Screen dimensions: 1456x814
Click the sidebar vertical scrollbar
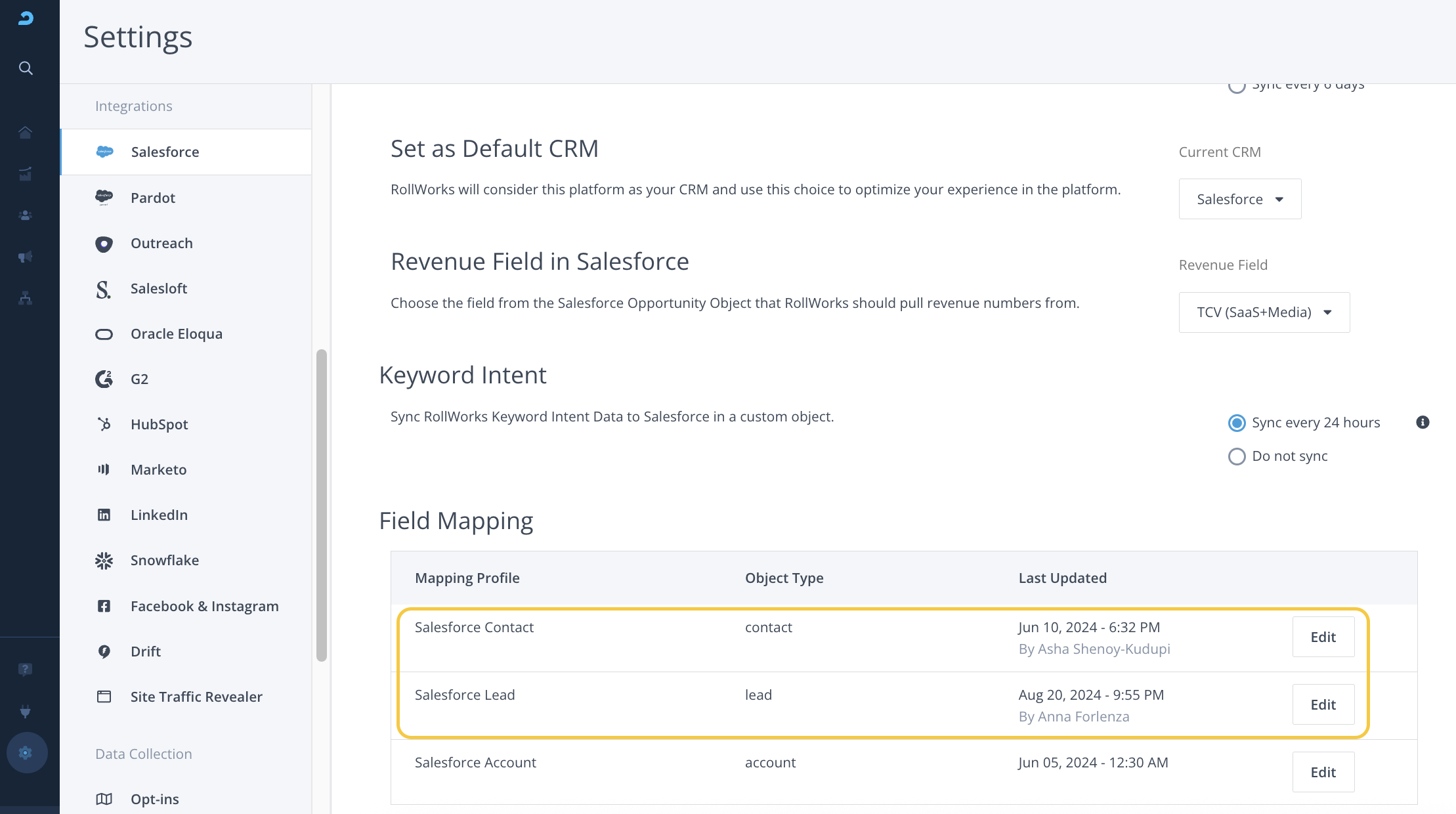click(x=322, y=505)
